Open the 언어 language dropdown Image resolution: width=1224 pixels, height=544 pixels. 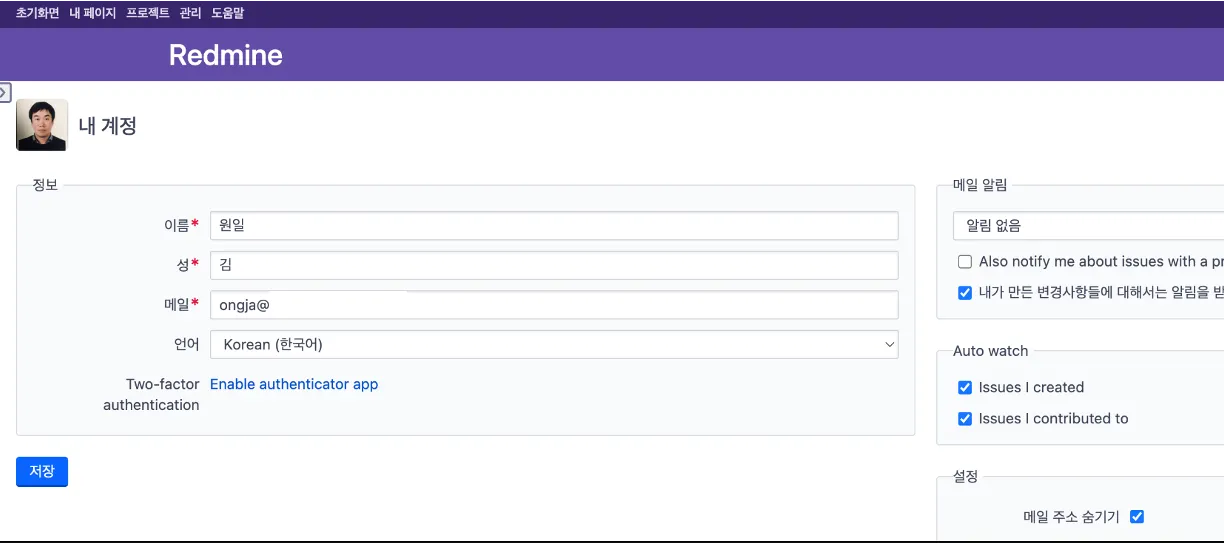click(x=554, y=344)
